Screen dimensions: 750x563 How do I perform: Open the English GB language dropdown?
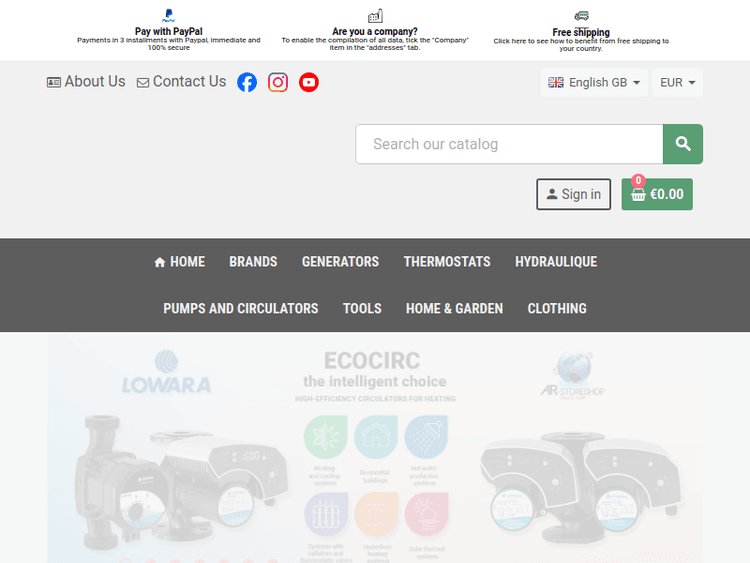click(594, 82)
